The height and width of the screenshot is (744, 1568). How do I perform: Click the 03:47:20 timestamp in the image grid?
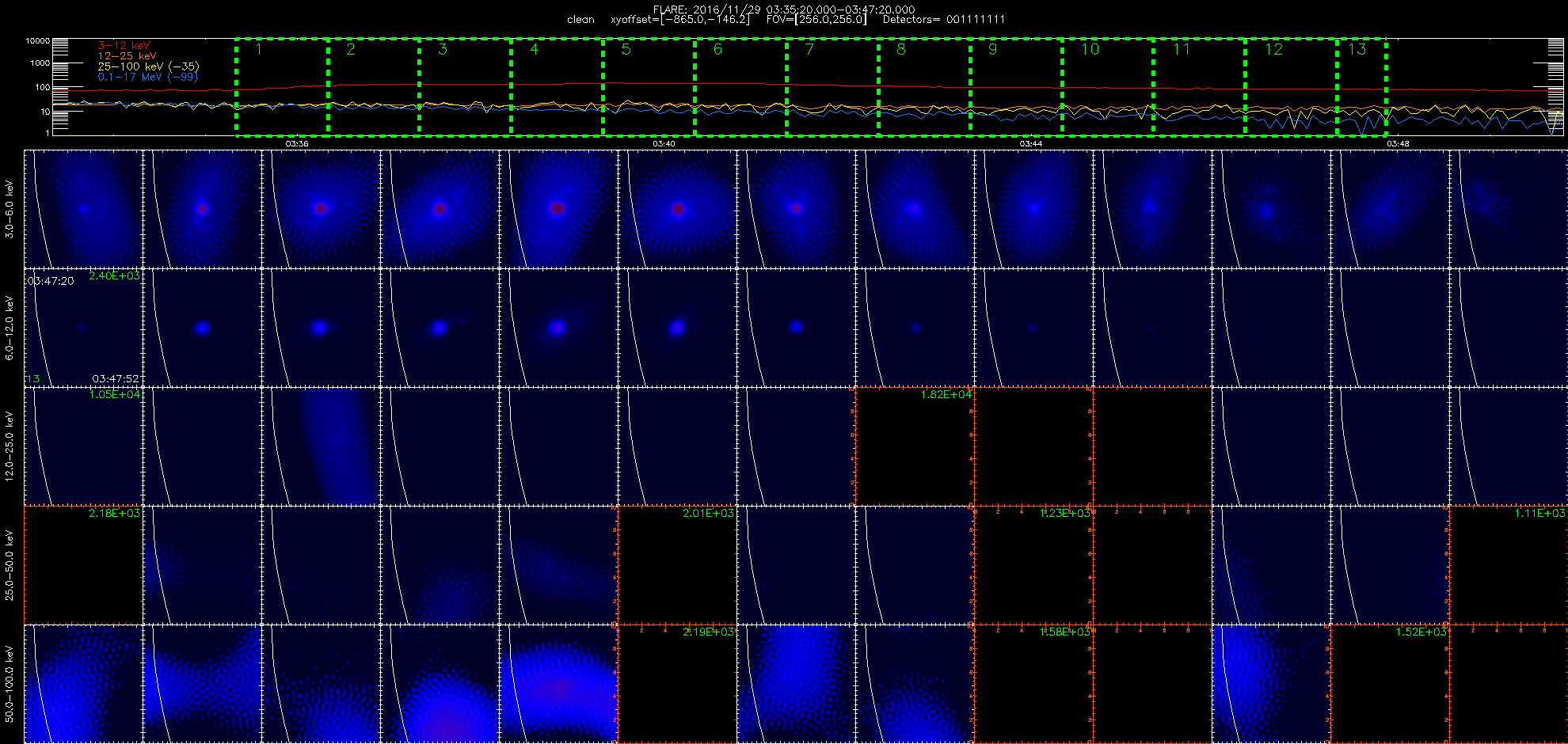click(x=51, y=281)
